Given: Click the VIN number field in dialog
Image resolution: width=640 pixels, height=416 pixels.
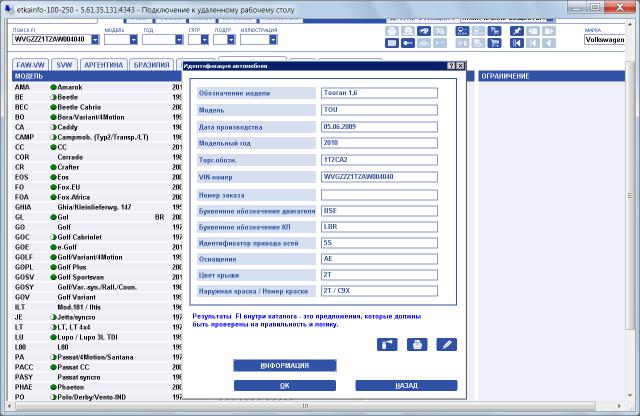Looking at the screenshot, I should click(x=379, y=177).
